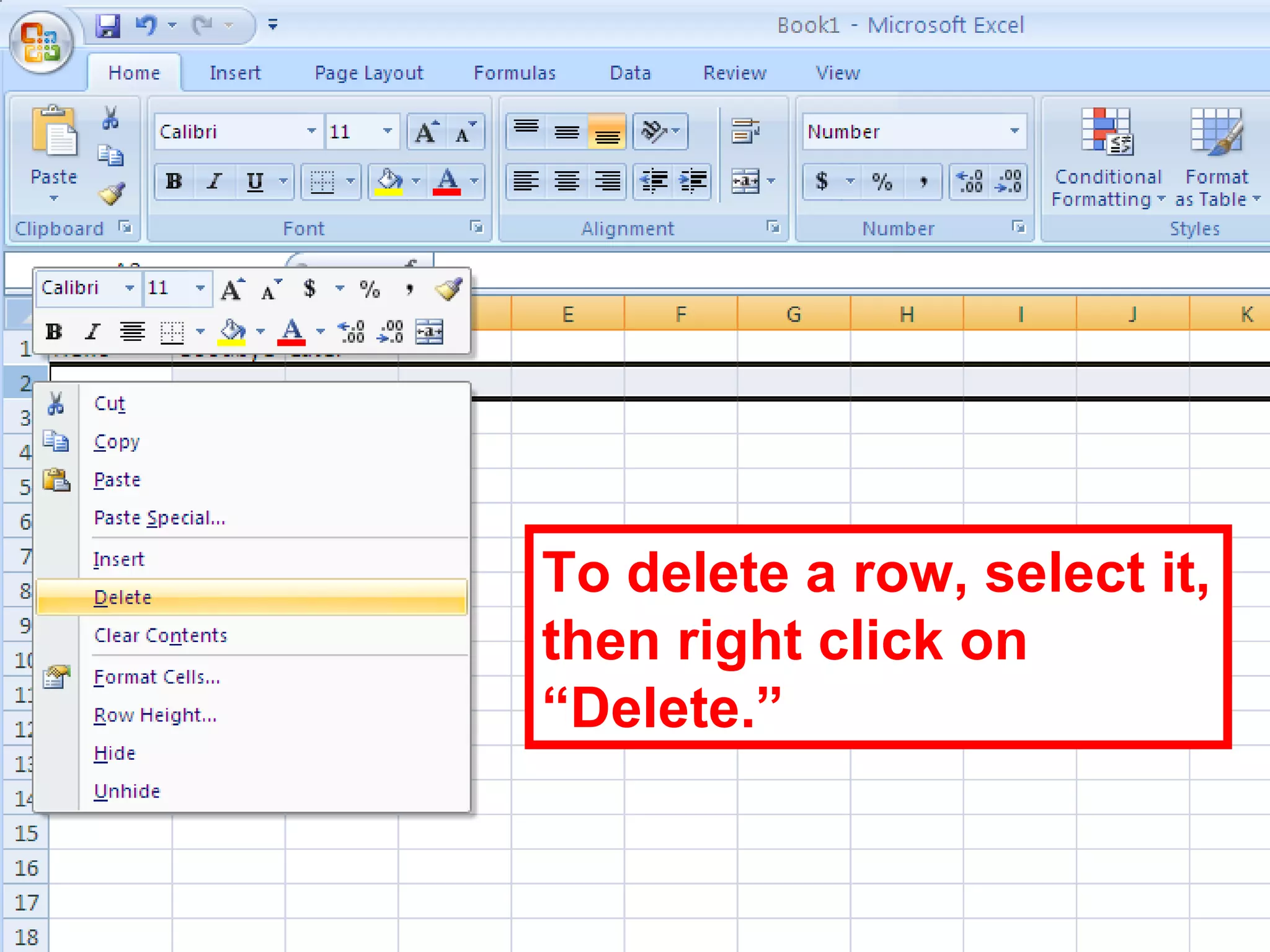Toggle Middle Align in ribbon

[567, 131]
